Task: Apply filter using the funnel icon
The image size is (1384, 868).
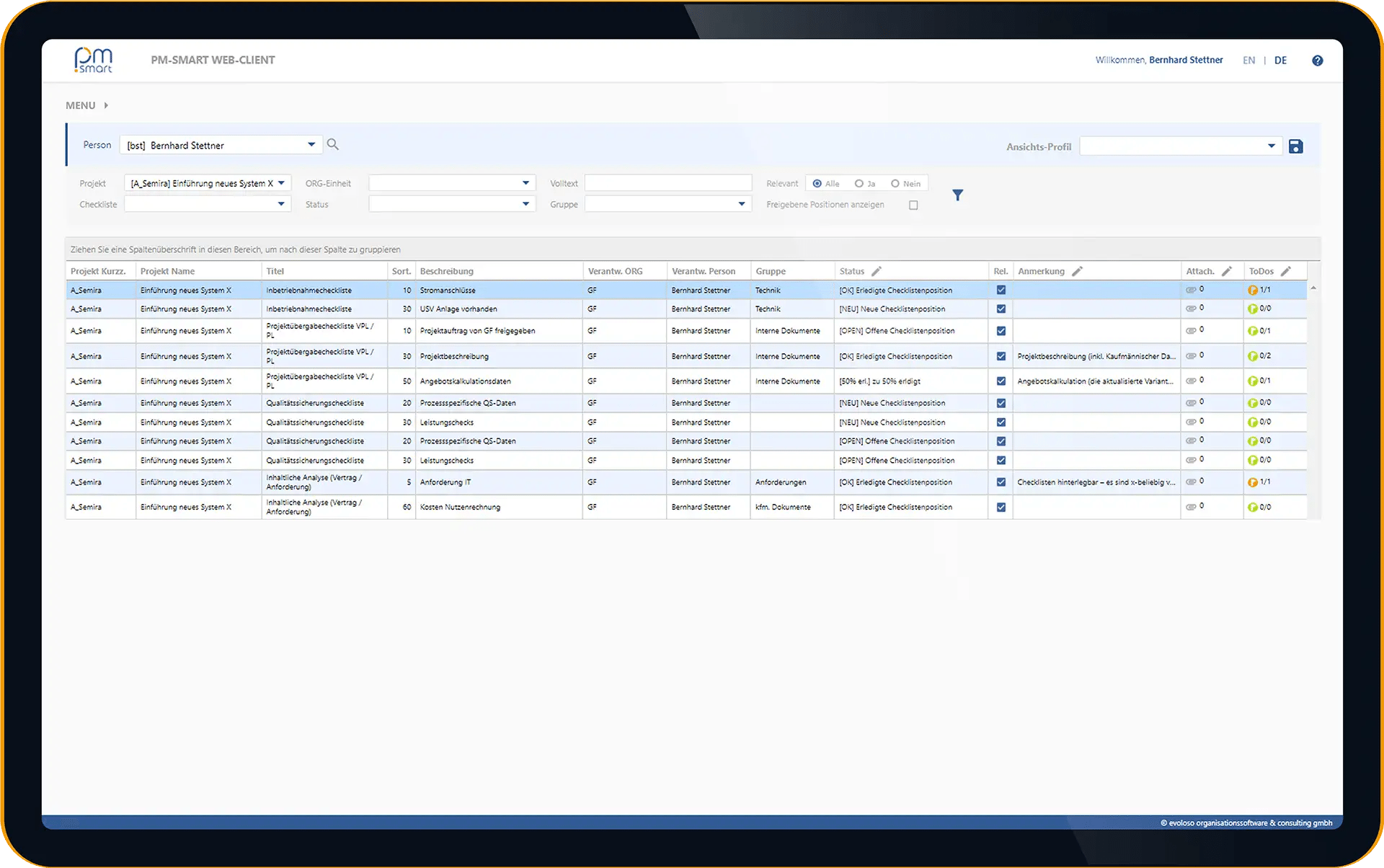Action: pyautogui.click(x=957, y=195)
